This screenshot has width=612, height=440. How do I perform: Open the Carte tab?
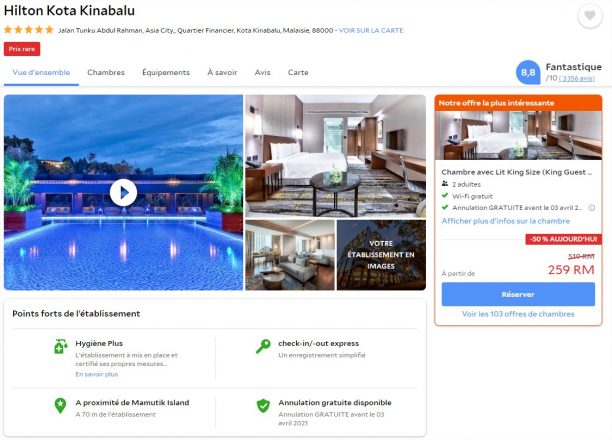[x=298, y=72]
